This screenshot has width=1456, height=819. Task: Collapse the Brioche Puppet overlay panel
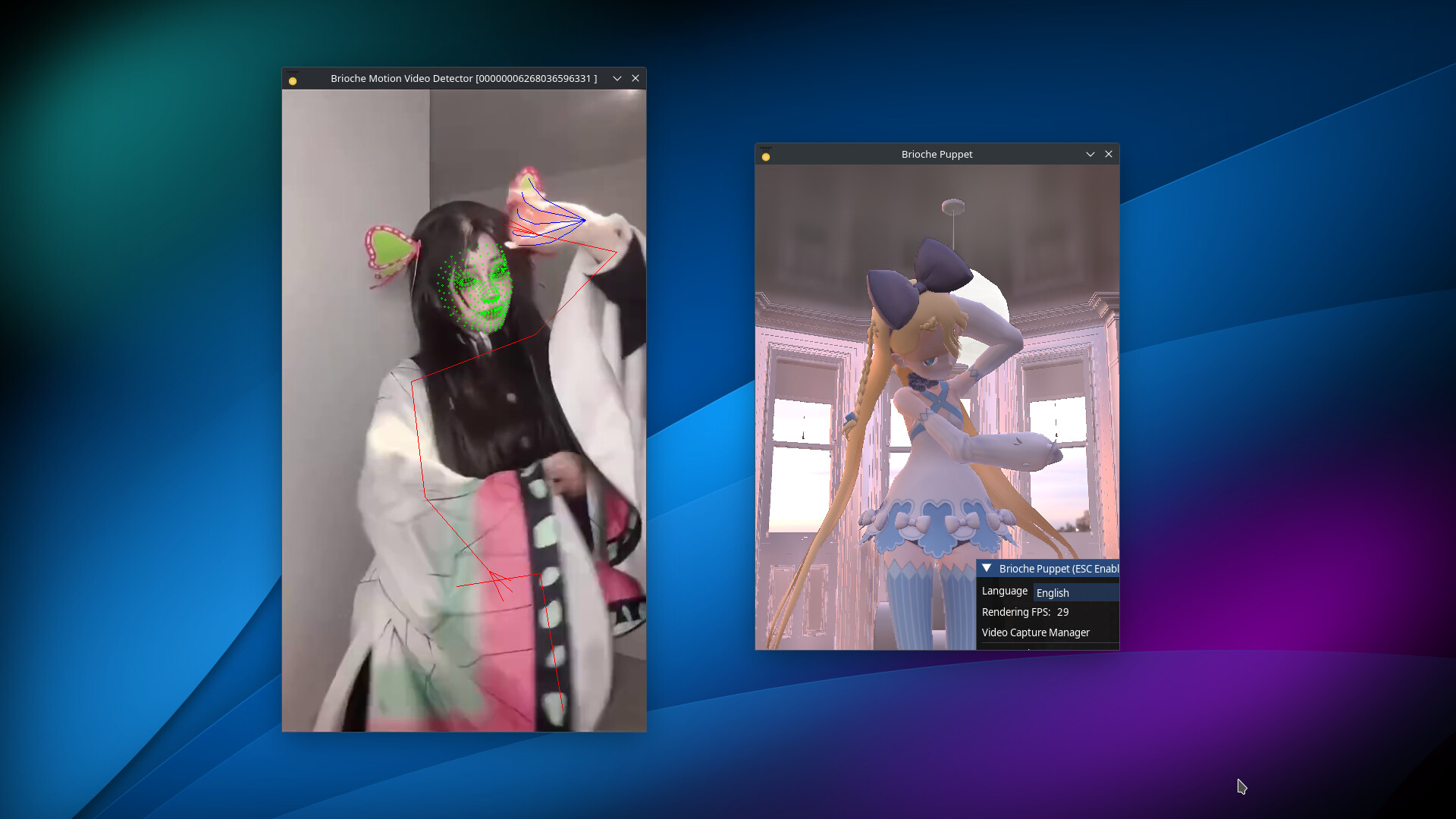[x=987, y=568]
